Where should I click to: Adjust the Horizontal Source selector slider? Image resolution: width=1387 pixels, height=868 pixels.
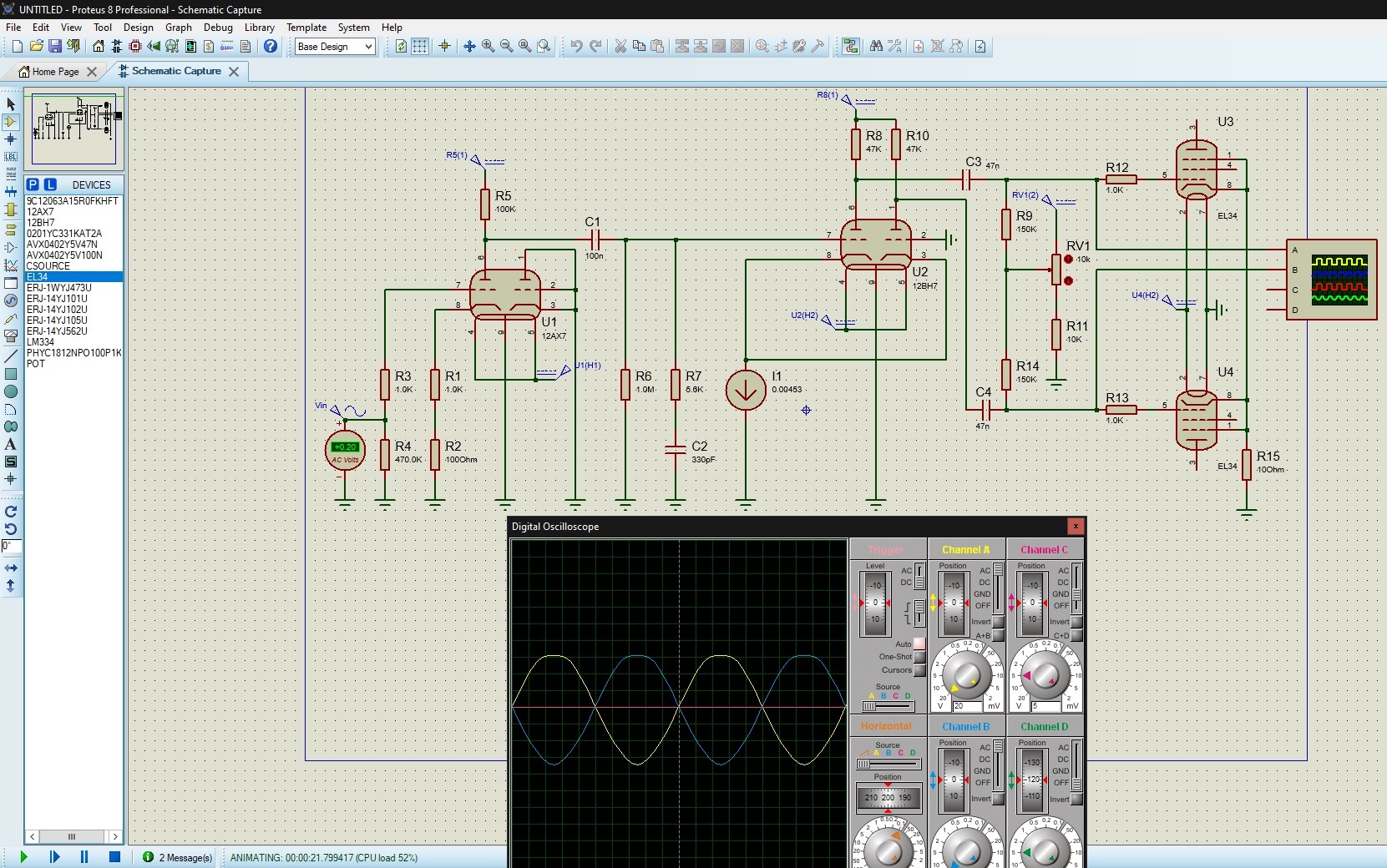(x=888, y=764)
